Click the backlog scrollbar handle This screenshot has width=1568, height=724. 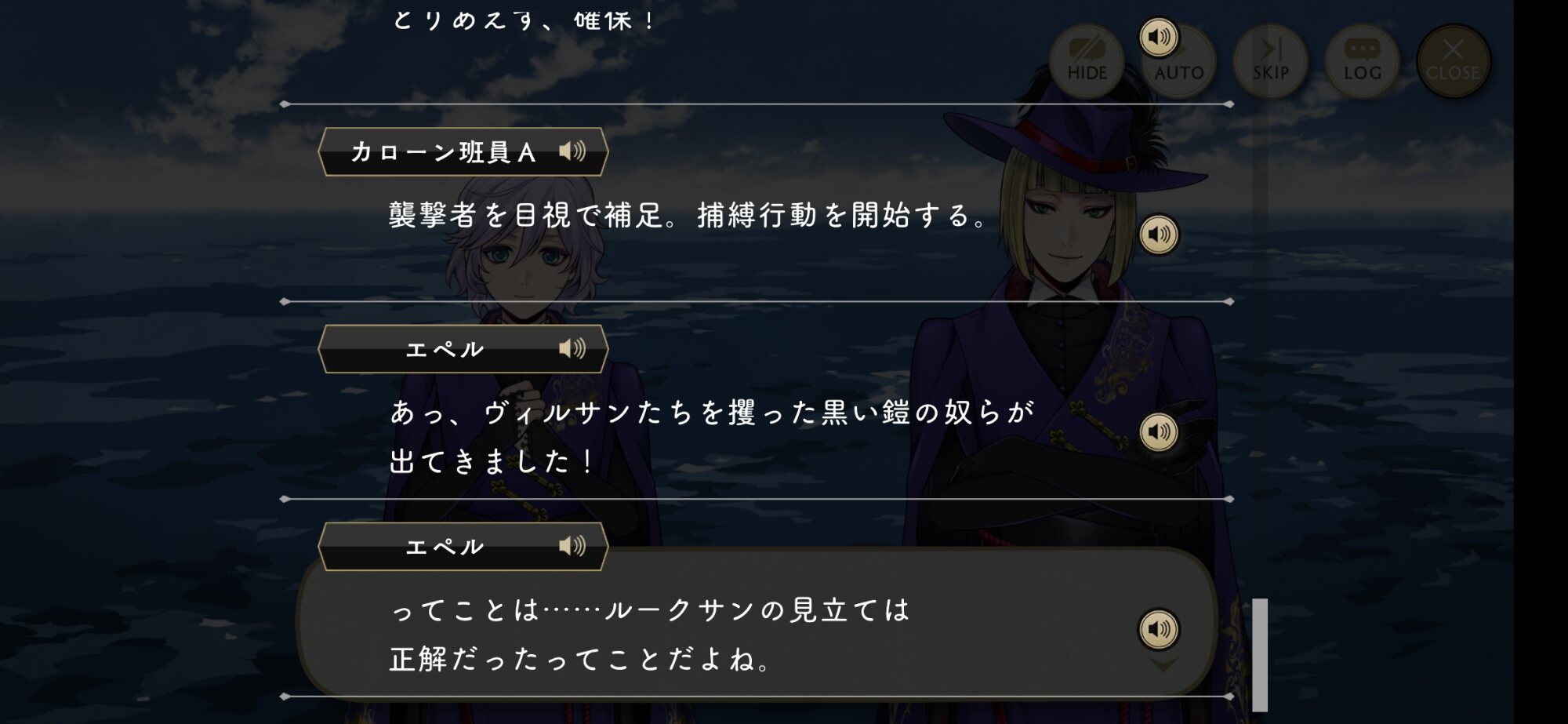coord(1260,655)
